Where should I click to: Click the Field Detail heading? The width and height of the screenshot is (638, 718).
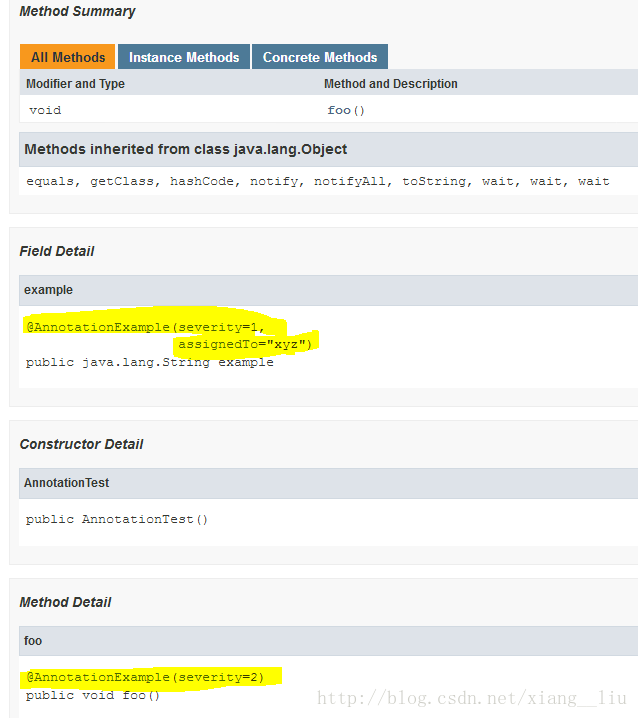[57, 251]
